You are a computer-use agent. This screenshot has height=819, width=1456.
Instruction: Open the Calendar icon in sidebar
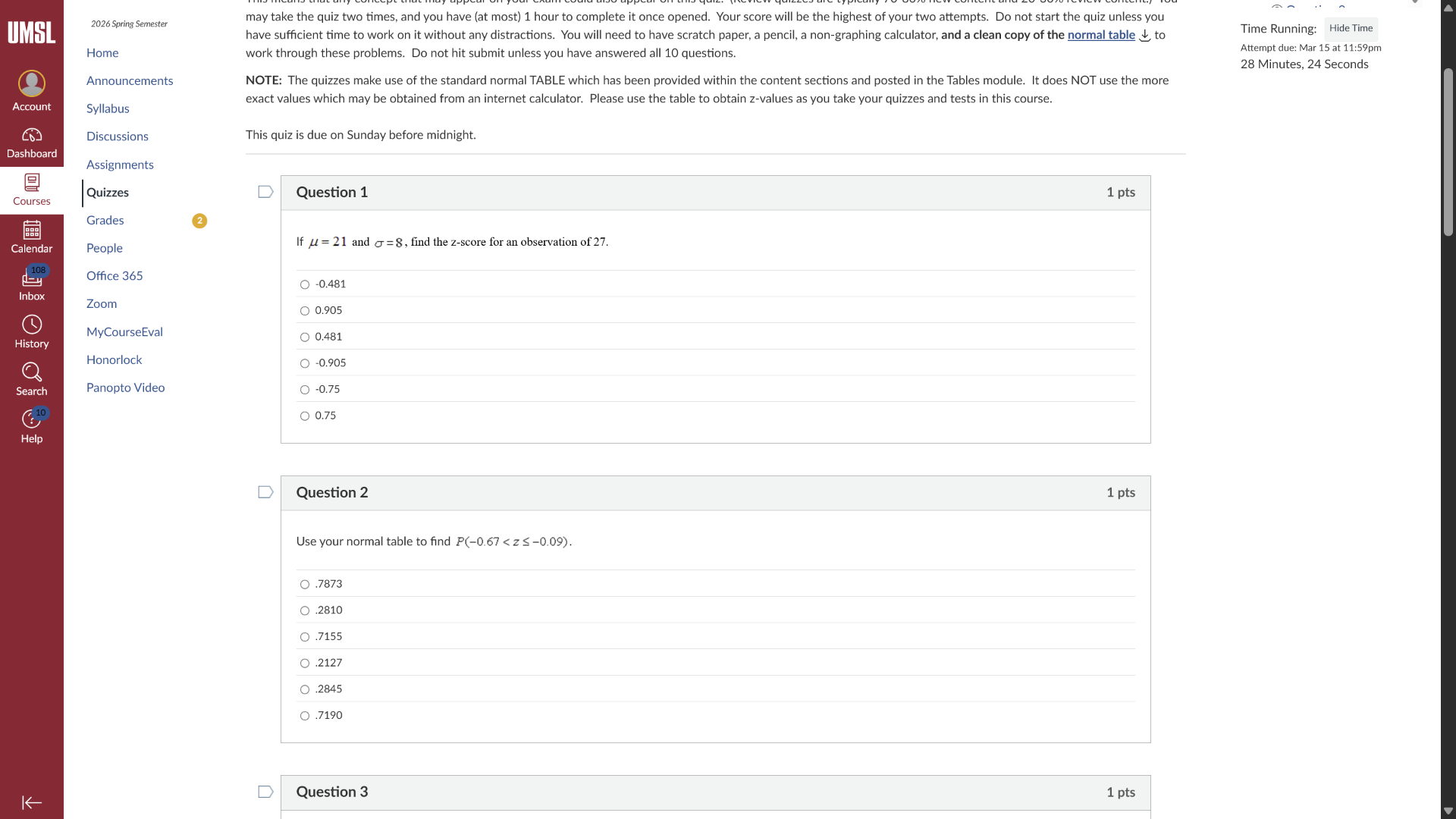(x=31, y=230)
